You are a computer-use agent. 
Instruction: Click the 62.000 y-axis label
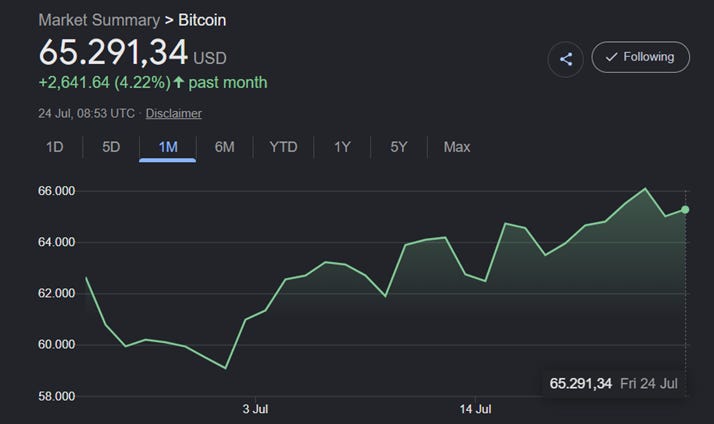tap(56, 293)
